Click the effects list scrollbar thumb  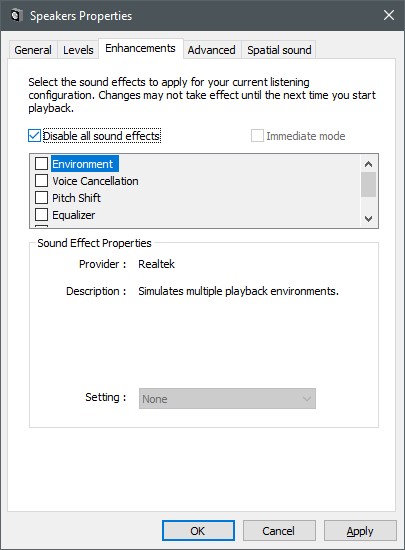point(368,185)
